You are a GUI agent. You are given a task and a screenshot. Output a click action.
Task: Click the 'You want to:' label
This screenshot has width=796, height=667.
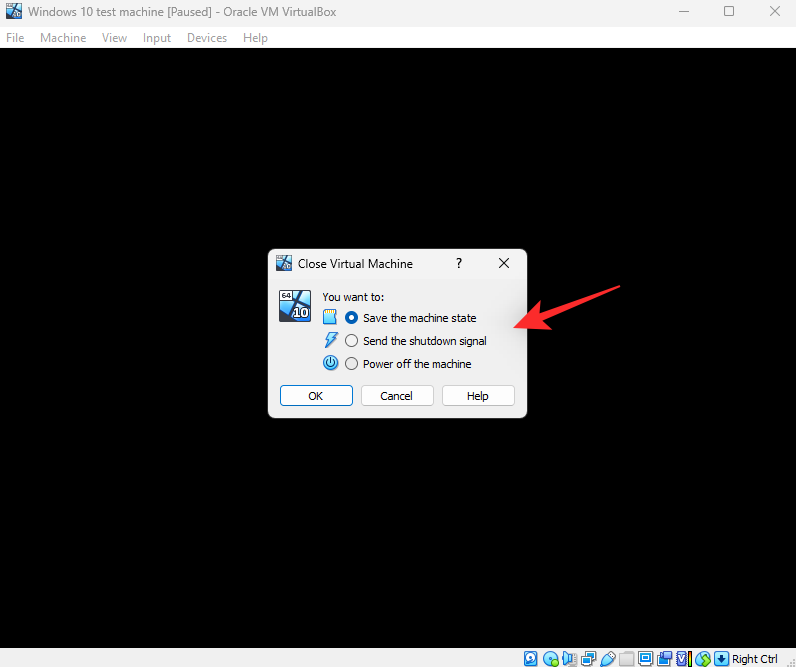click(x=353, y=297)
